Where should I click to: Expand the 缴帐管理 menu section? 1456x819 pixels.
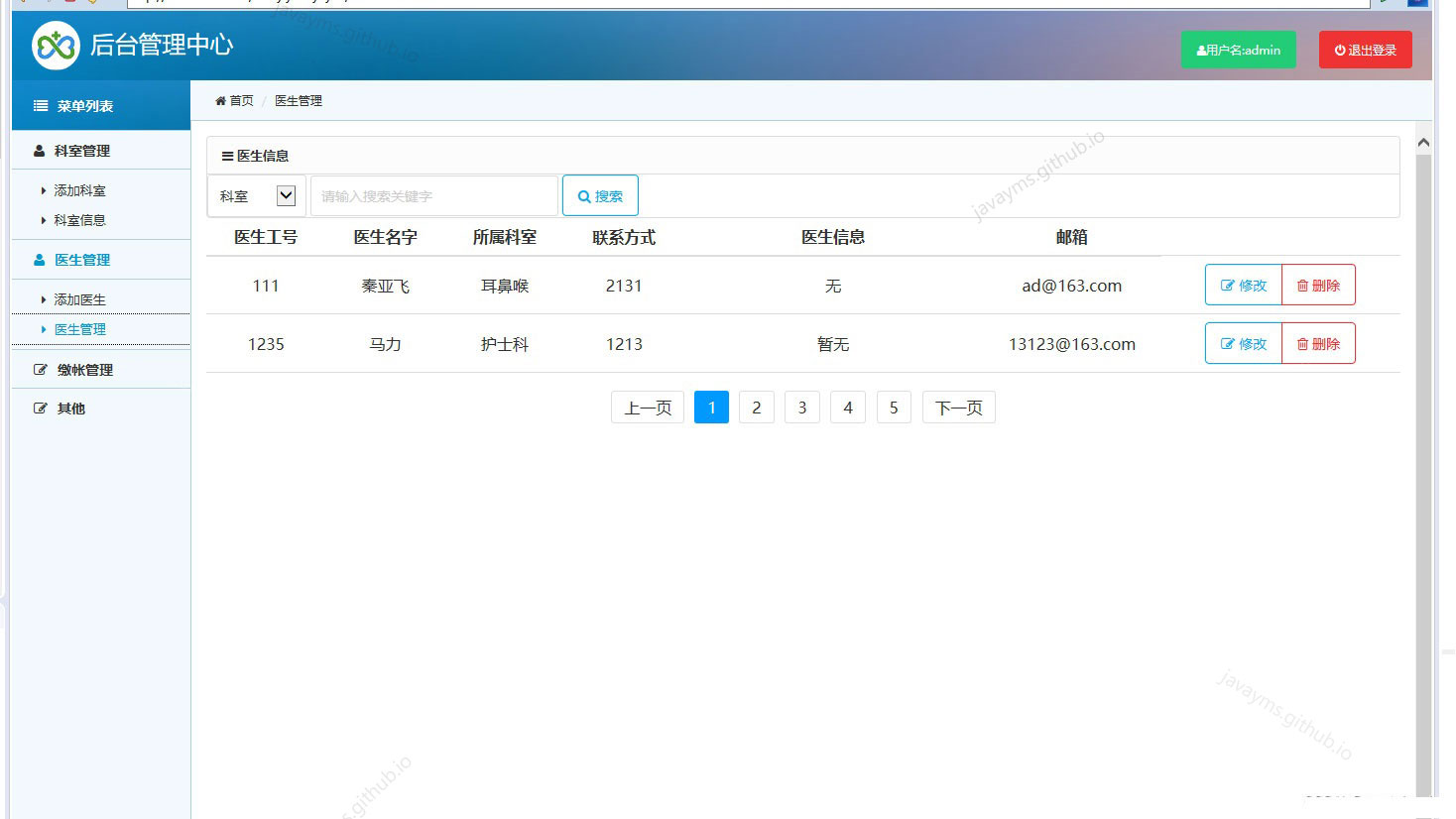click(x=85, y=369)
